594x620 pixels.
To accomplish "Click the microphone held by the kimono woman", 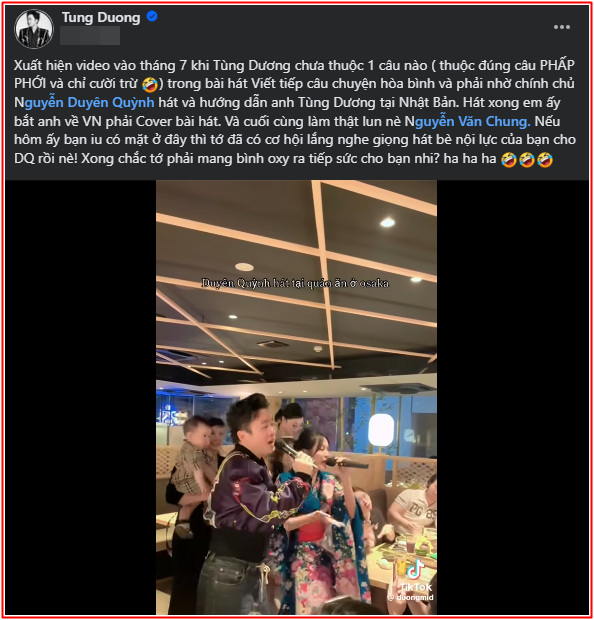I will [x=347, y=463].
